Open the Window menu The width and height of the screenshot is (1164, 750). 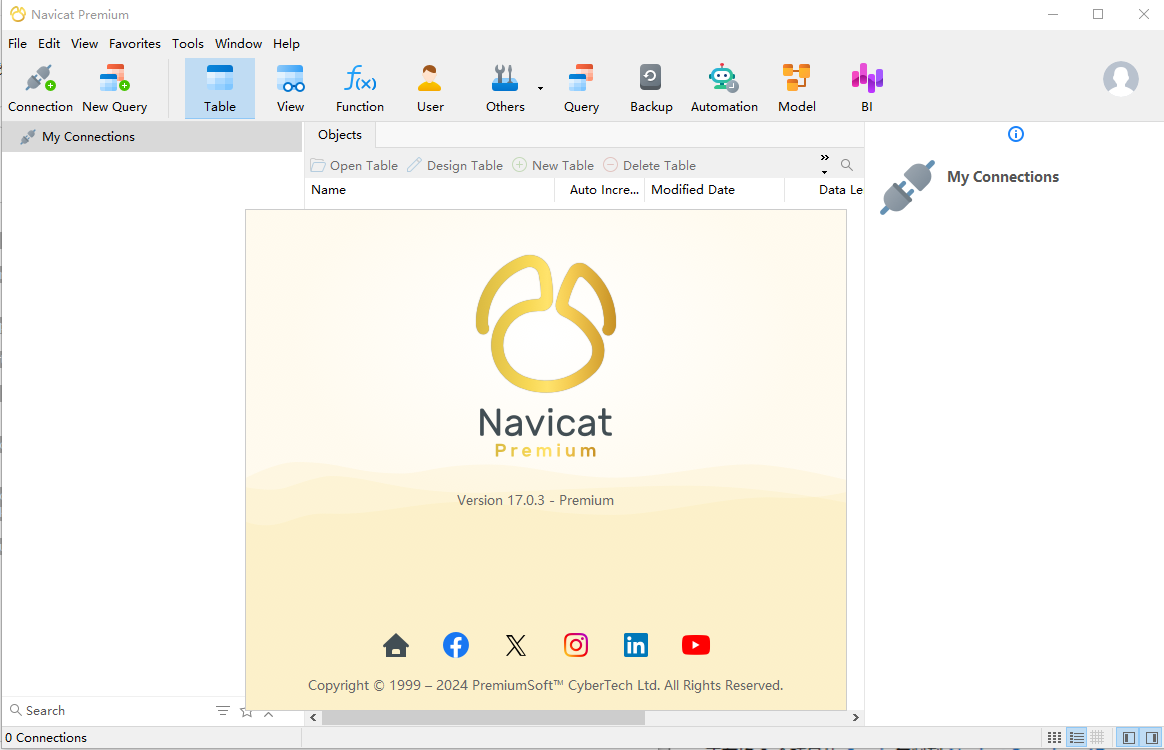click(x=238, y=43)
